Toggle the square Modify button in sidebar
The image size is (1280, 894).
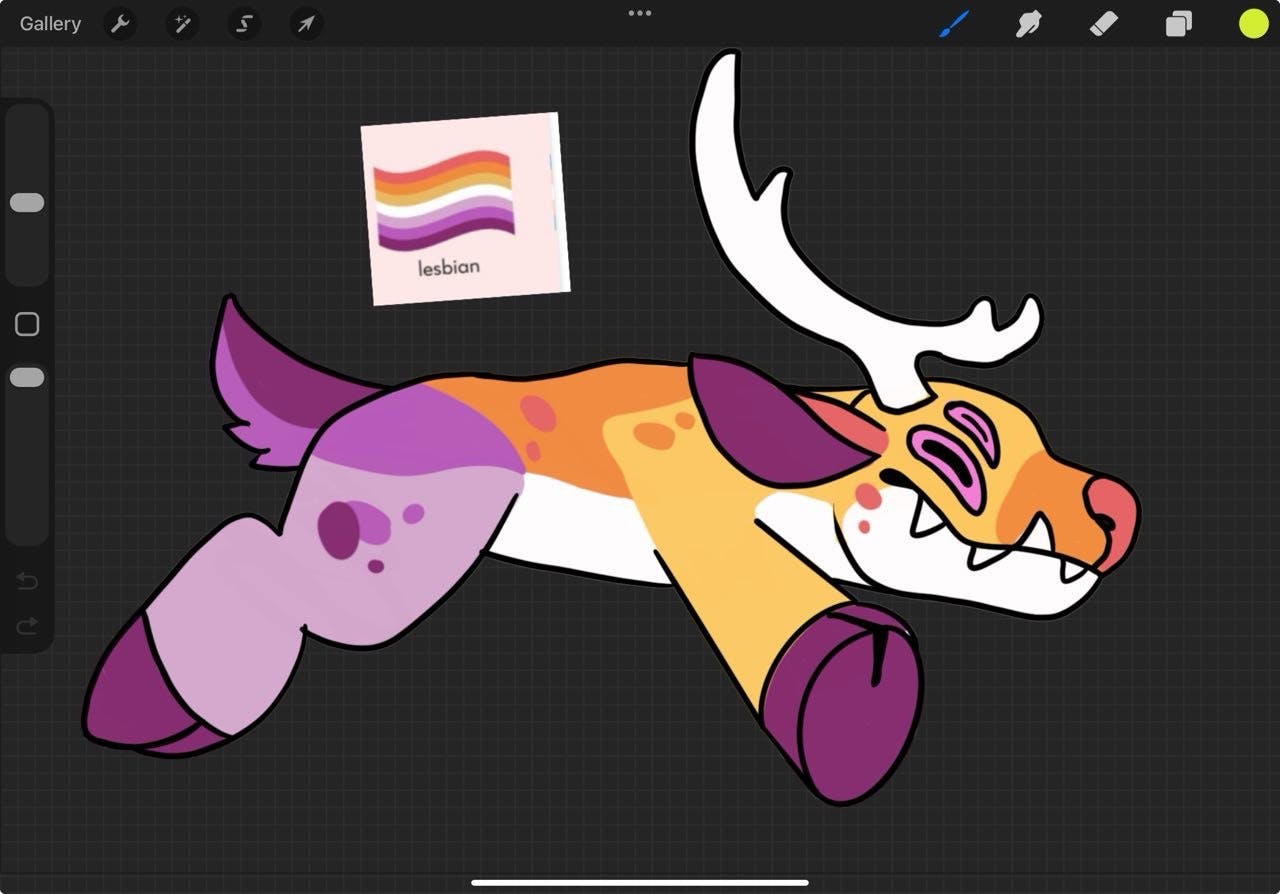27,324
